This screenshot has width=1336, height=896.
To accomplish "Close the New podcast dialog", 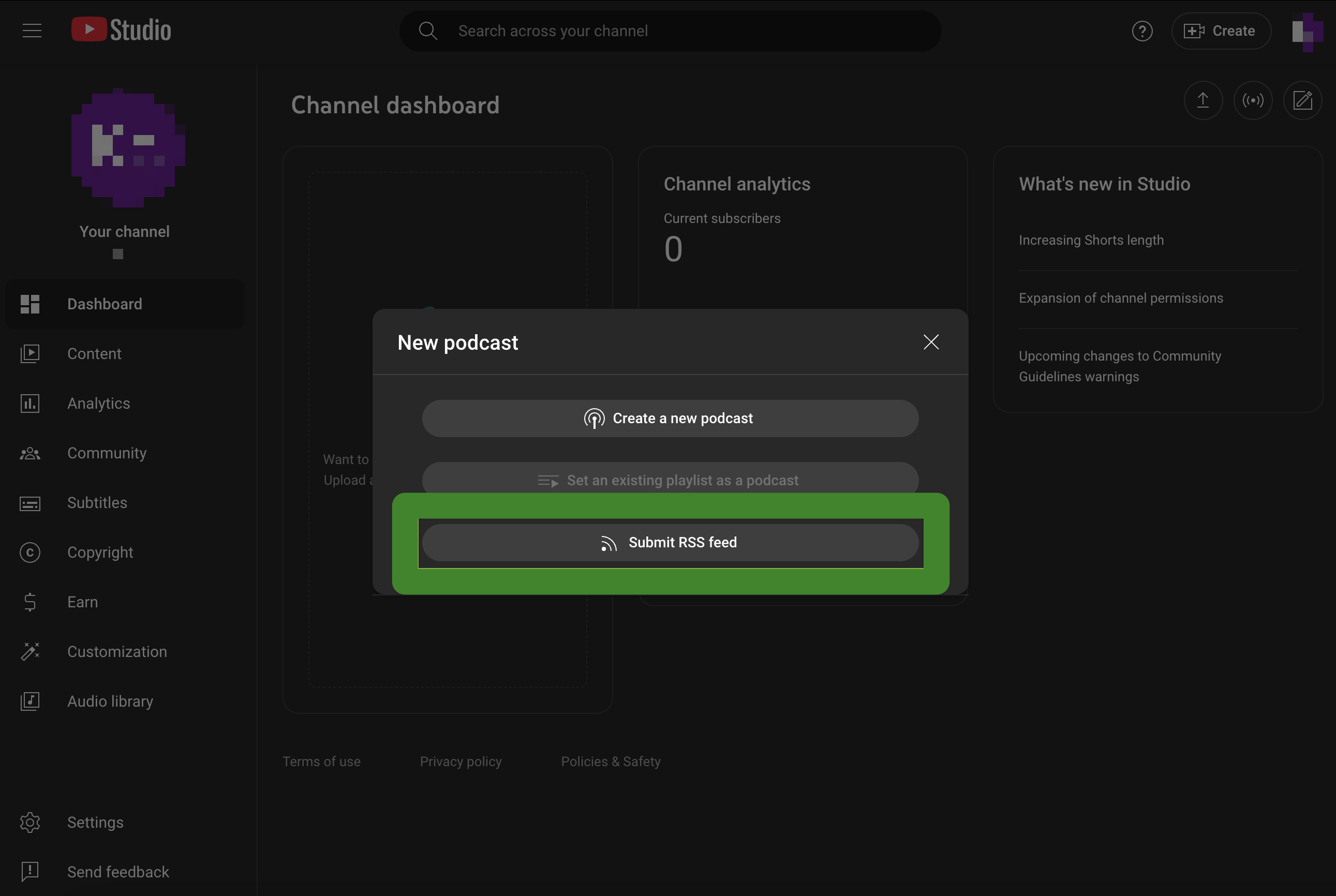I will pyautogui.click(x=931, y=342).
